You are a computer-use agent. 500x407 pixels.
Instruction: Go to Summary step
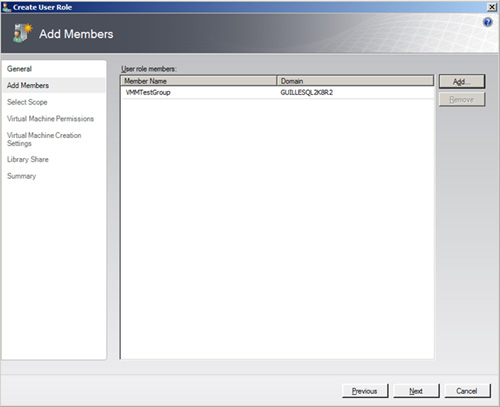coord(21,176)
